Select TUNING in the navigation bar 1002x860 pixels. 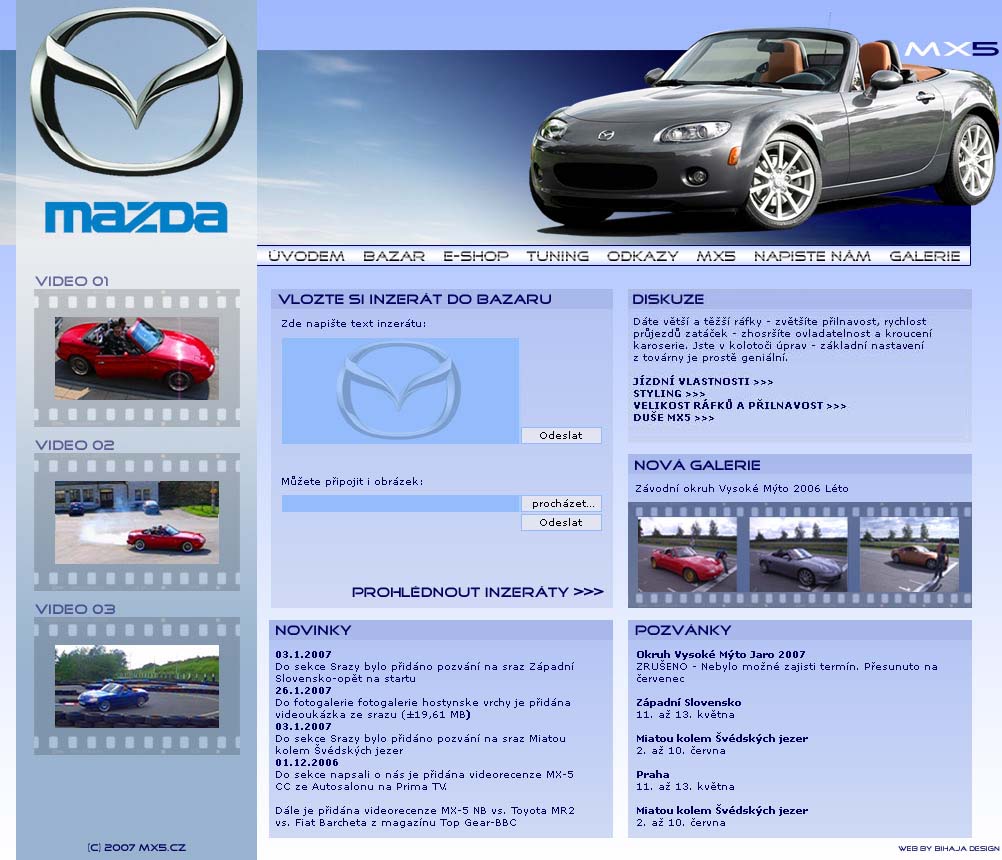557,256
